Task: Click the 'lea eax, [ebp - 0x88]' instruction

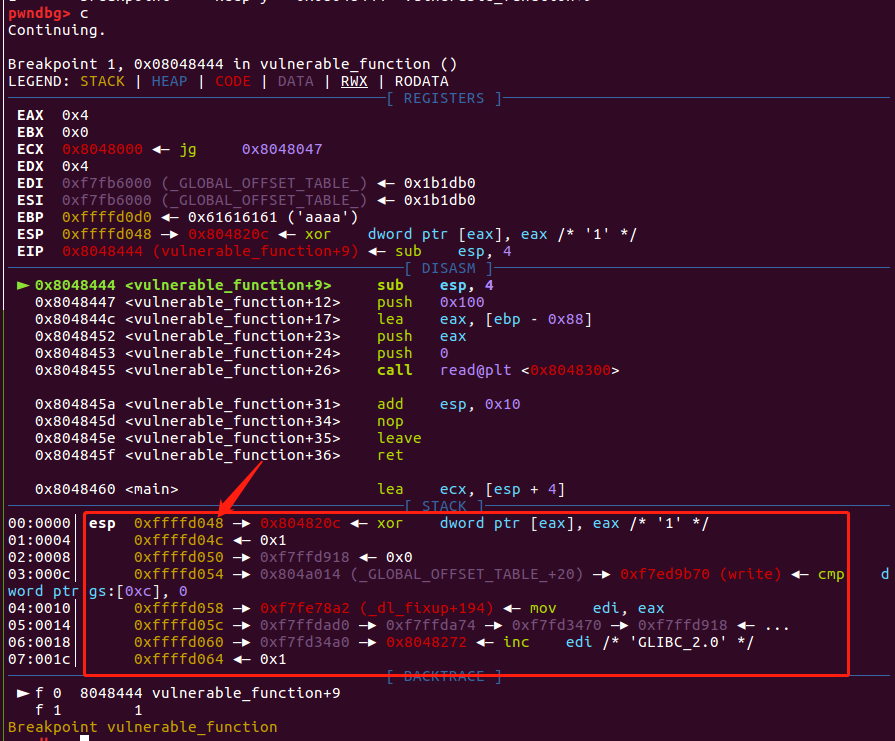Action: (484, 319)
